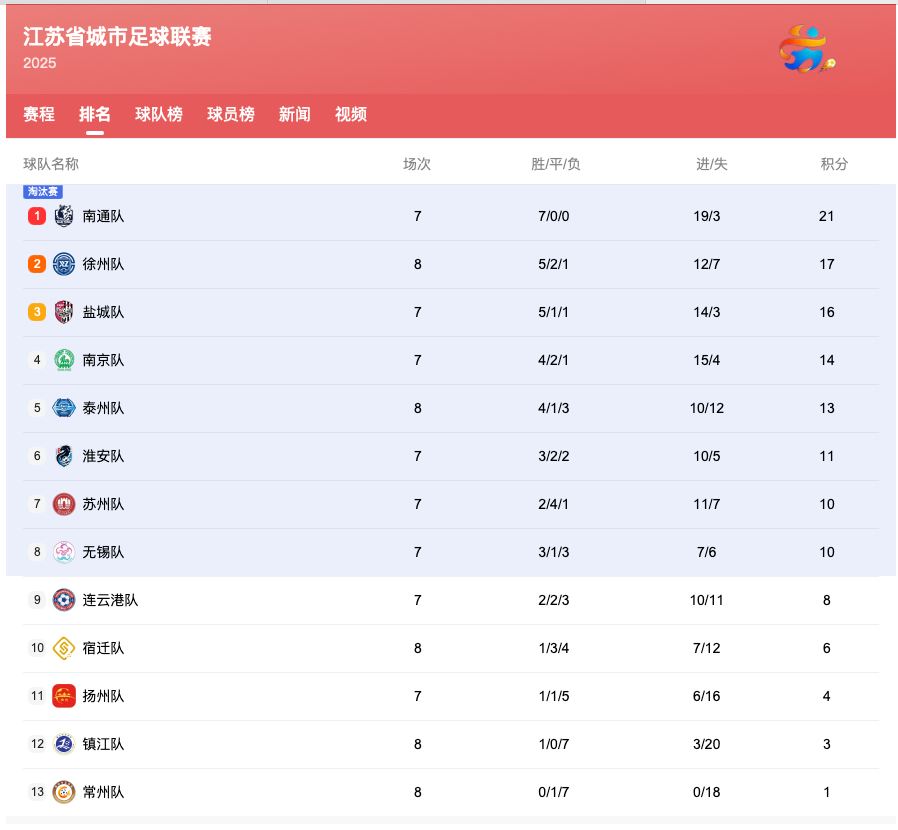Click the Xuzhou team badge
The image size is (898, 830).
click(64, 264)
